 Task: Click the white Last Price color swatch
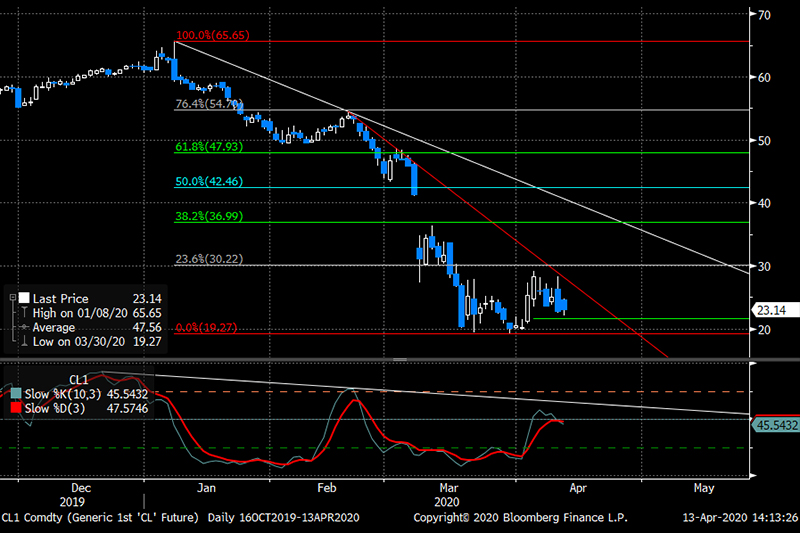25,299
